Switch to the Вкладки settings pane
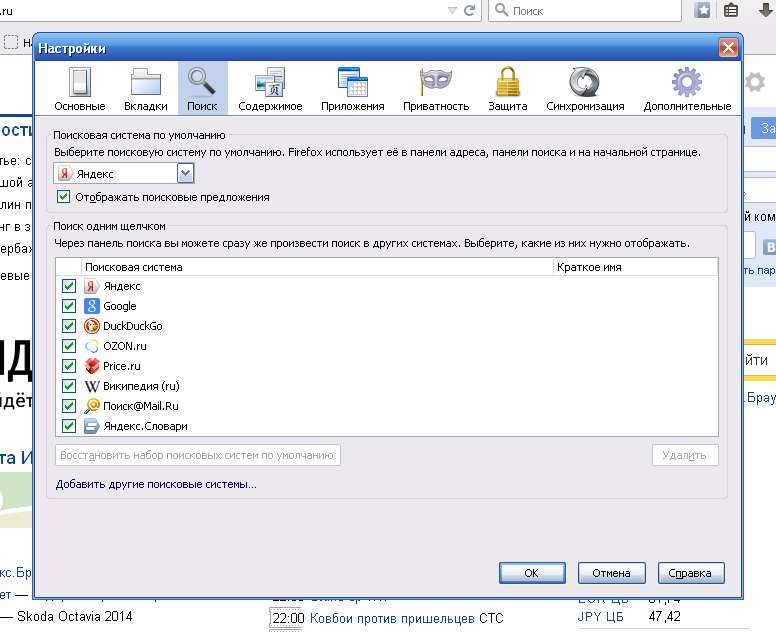 [x=146, y=89]
